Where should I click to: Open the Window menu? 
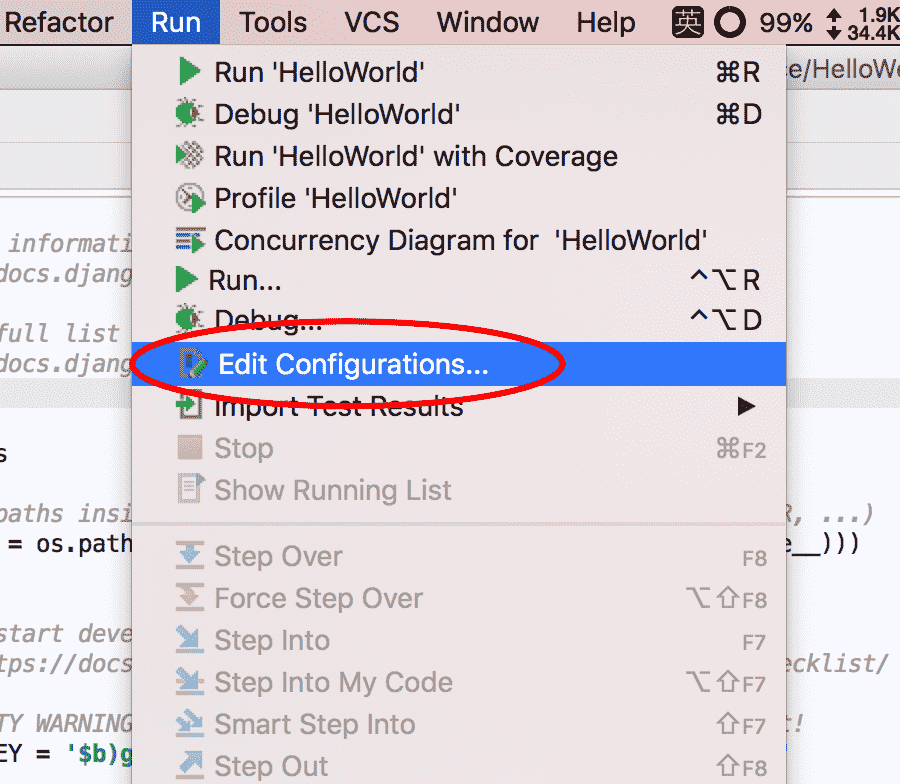[487, 22]
